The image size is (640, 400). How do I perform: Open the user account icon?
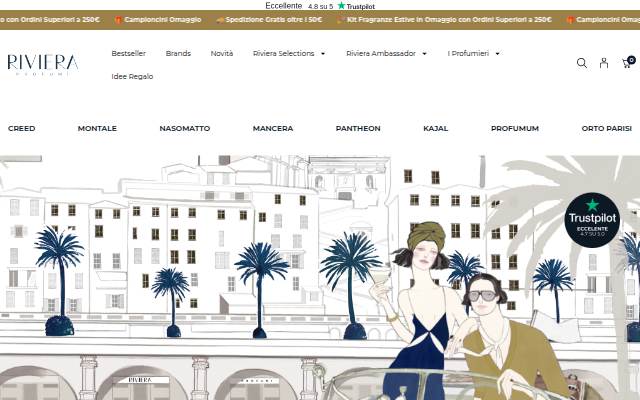pos(604,63)
